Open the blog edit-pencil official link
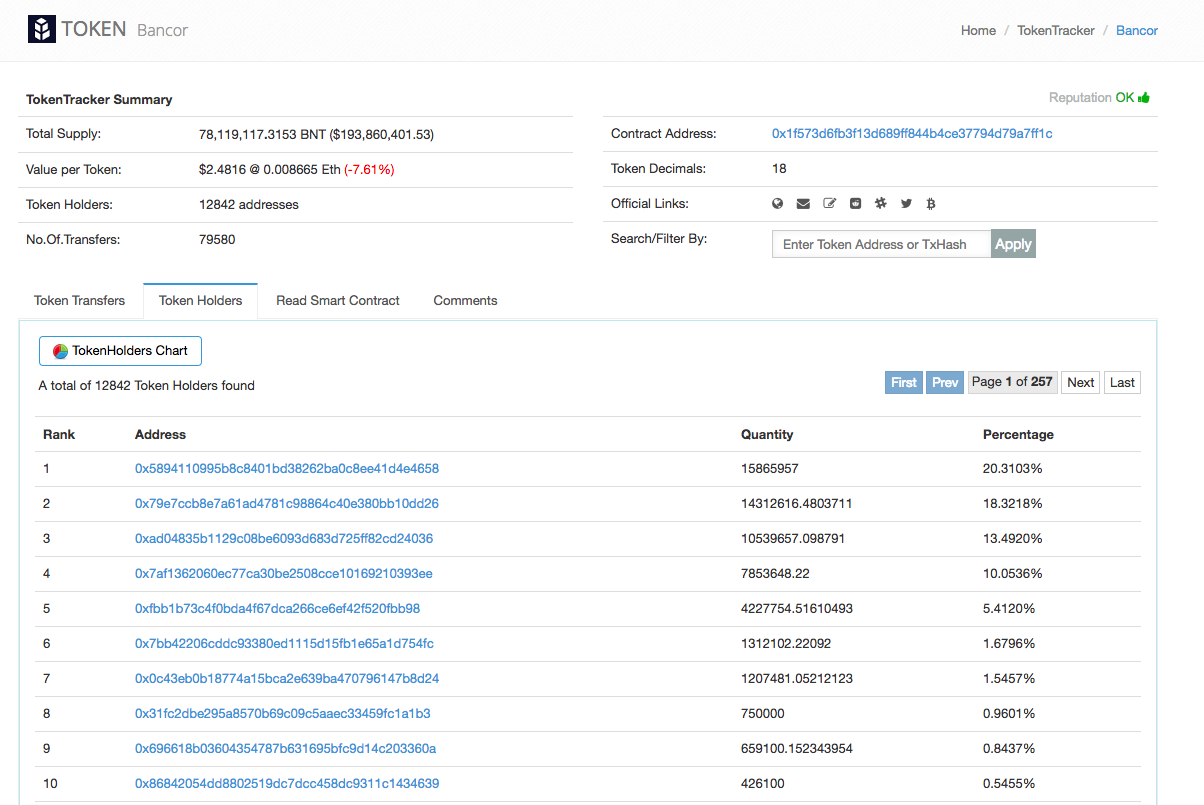Image resolution: width=1204 pixels, height=805 pixels. coord(829,203)
